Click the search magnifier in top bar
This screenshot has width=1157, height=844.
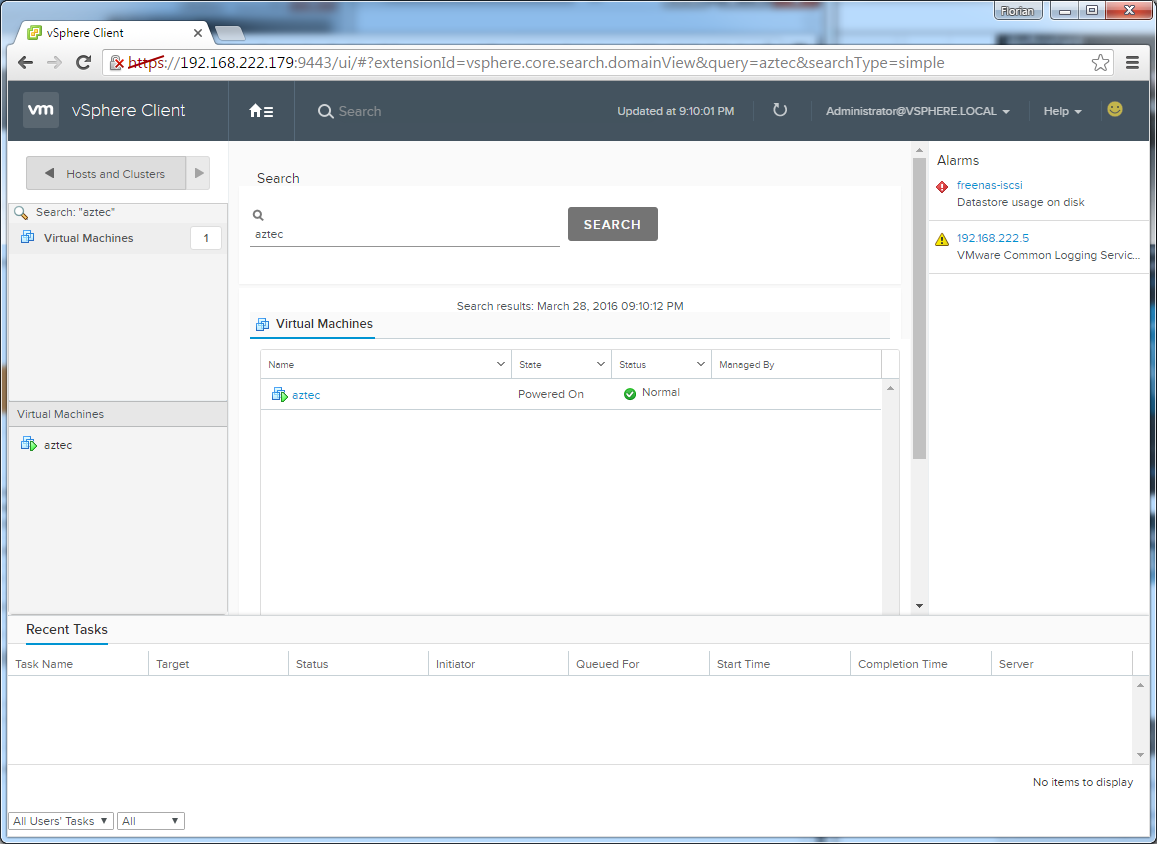pos(325,111)
